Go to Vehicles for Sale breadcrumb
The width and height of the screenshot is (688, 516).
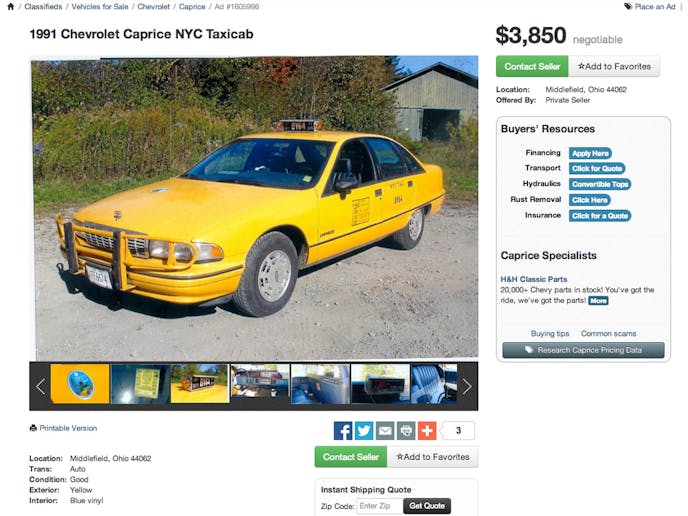pos(100,7)
